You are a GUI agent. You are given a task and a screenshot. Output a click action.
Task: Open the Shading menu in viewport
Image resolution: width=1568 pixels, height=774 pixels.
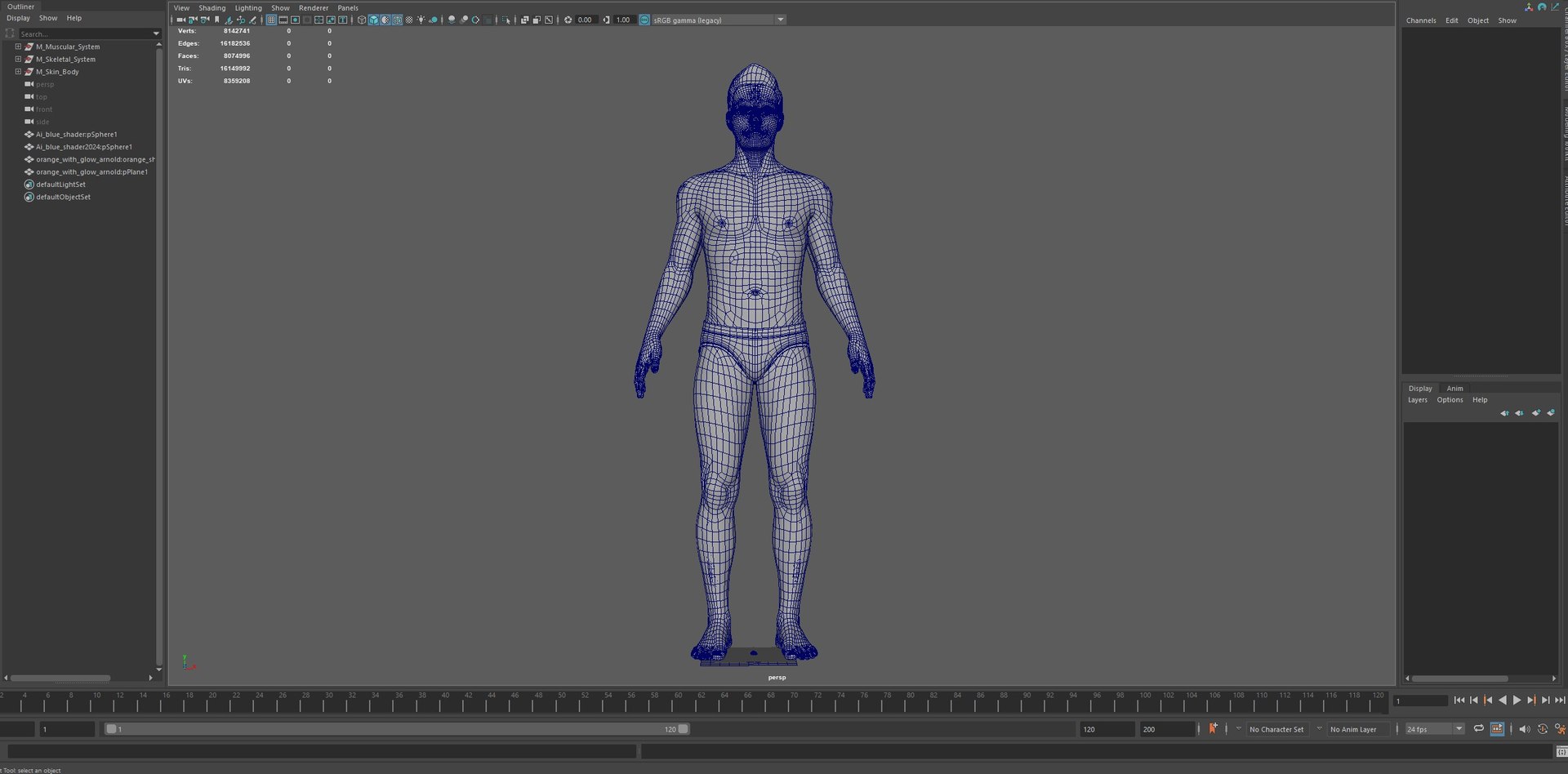point(212,8)
